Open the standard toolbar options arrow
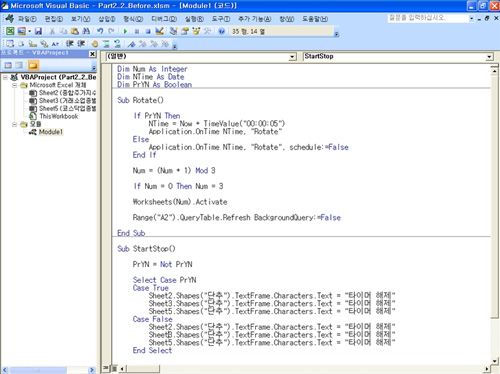The height and width of the screenshot is (374, 500). [x=336, y=34]
